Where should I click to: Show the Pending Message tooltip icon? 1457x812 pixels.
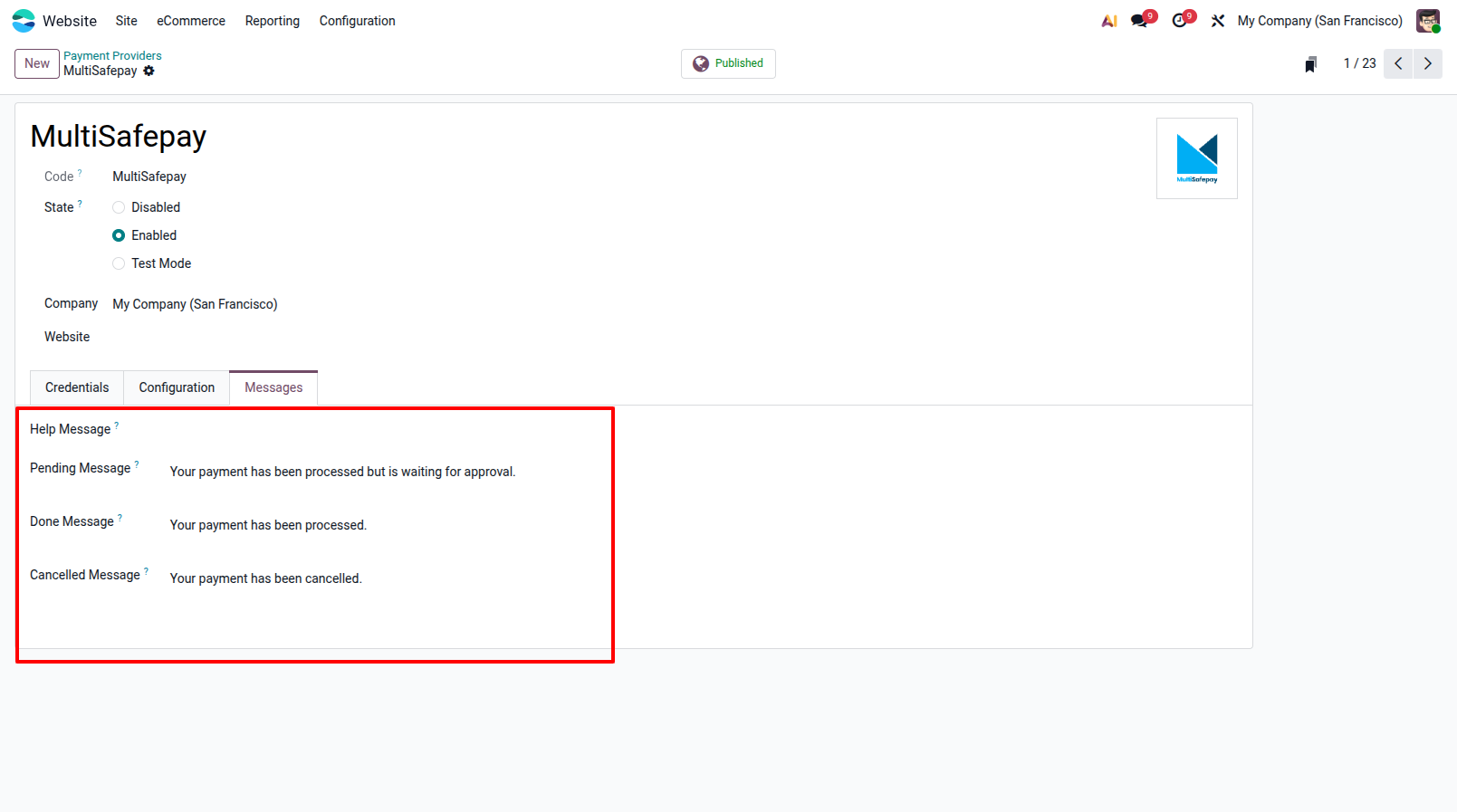[137, 463]
